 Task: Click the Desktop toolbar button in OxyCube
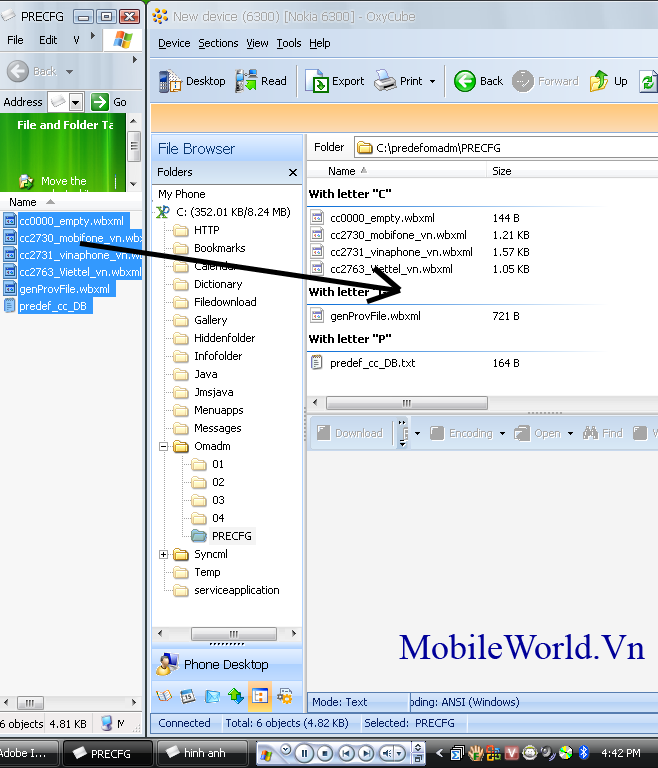(192, 81)
